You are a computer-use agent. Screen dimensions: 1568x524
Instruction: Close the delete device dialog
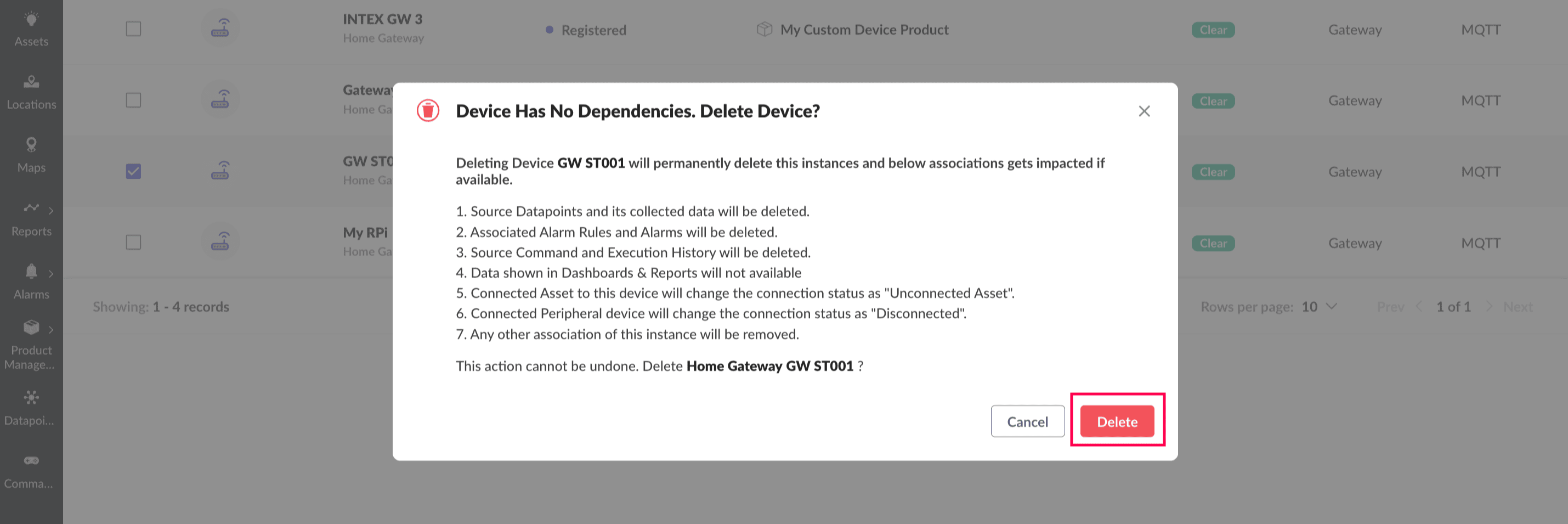click(x=1144, y=111)
